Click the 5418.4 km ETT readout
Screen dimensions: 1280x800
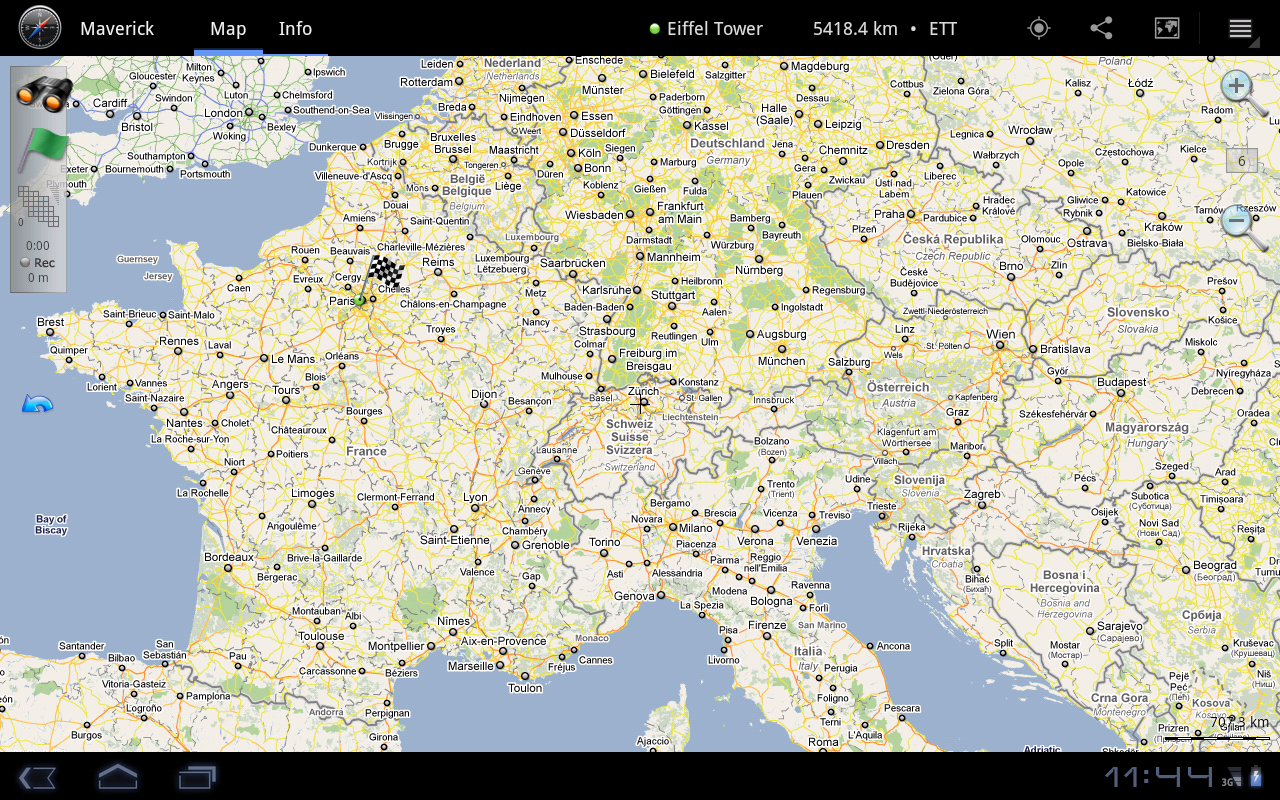[x=855, y=28]
